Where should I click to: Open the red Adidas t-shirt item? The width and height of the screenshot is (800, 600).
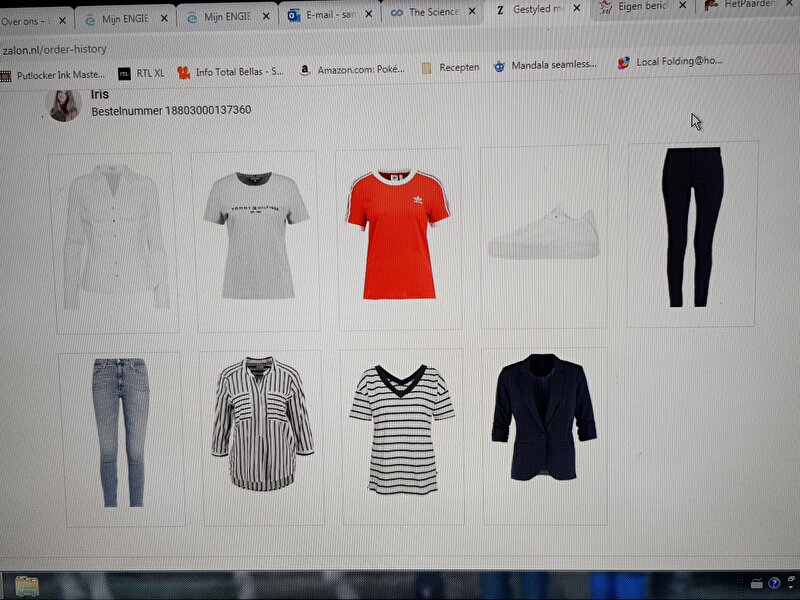tap(399, 237)
